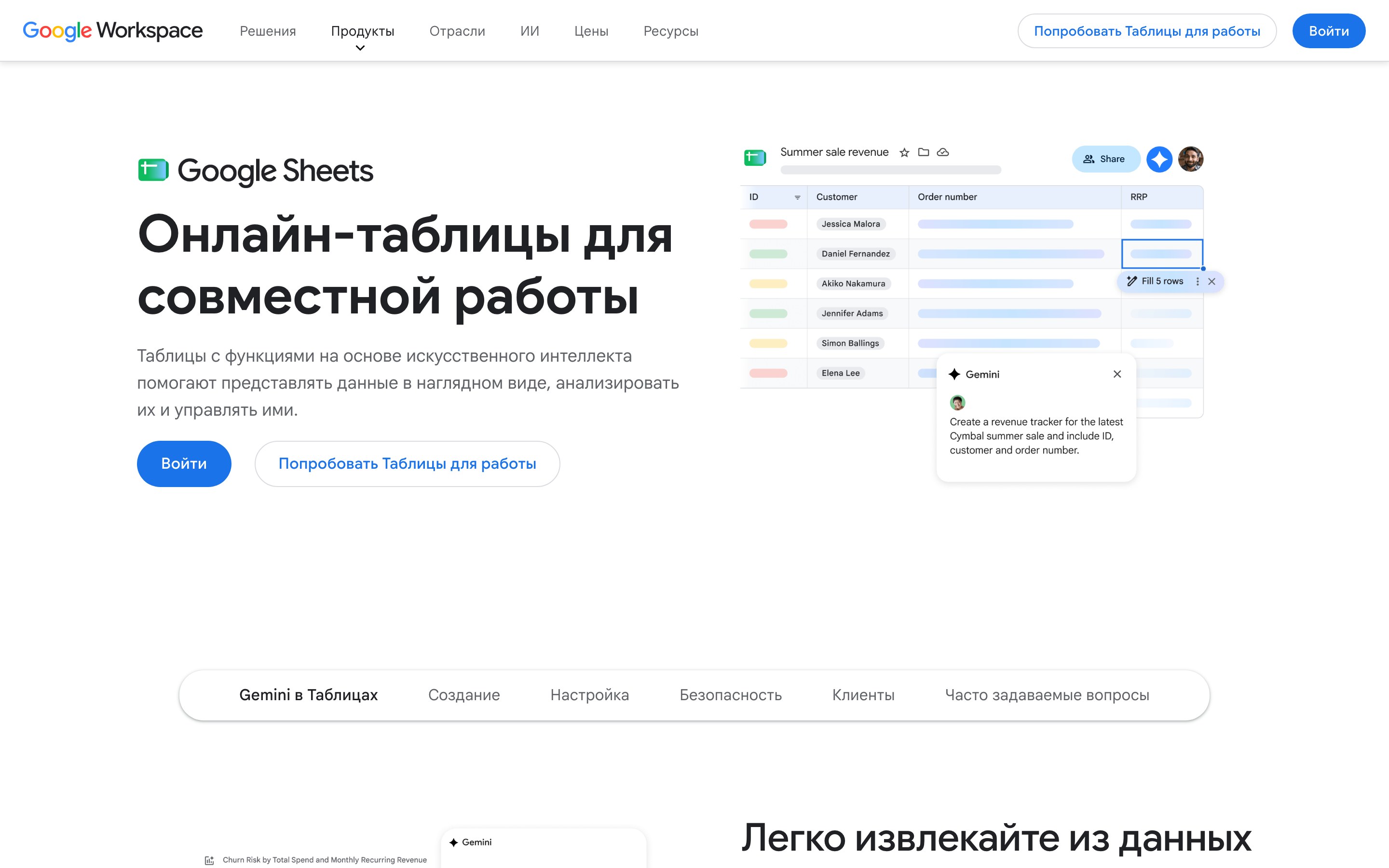Switch to the Создание tab
This screenshot has height=868, width=1389.
click(x=464, y=694)
